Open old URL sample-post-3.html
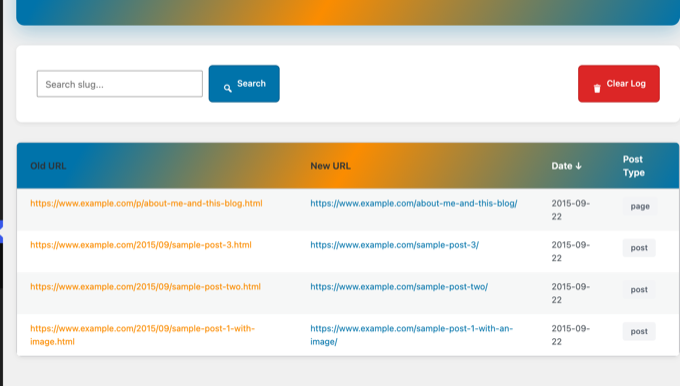The image size is (680, 386). tap(141, 245)
